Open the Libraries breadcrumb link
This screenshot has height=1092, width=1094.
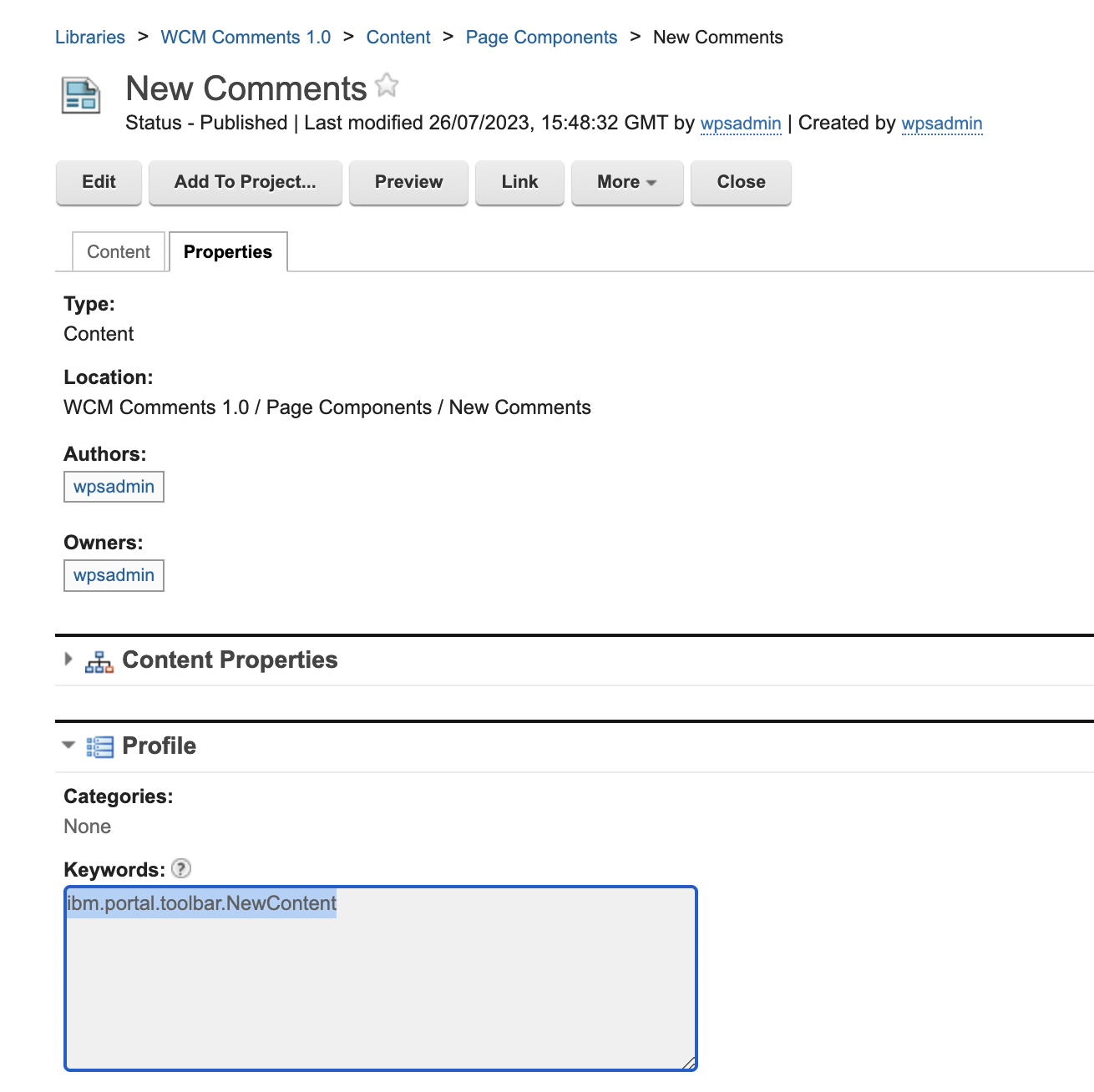[89, 37]
